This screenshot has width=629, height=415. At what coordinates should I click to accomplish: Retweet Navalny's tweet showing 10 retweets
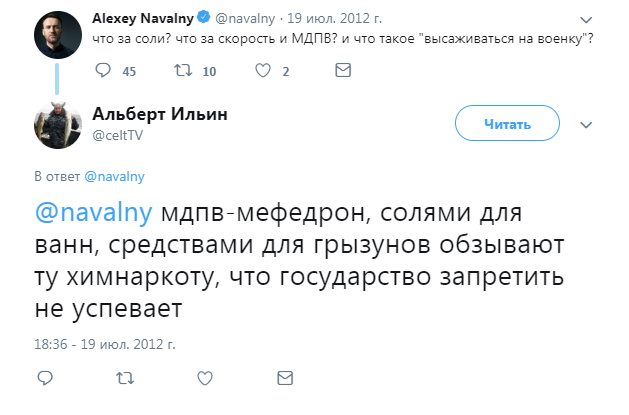click(x=183, y=71)
